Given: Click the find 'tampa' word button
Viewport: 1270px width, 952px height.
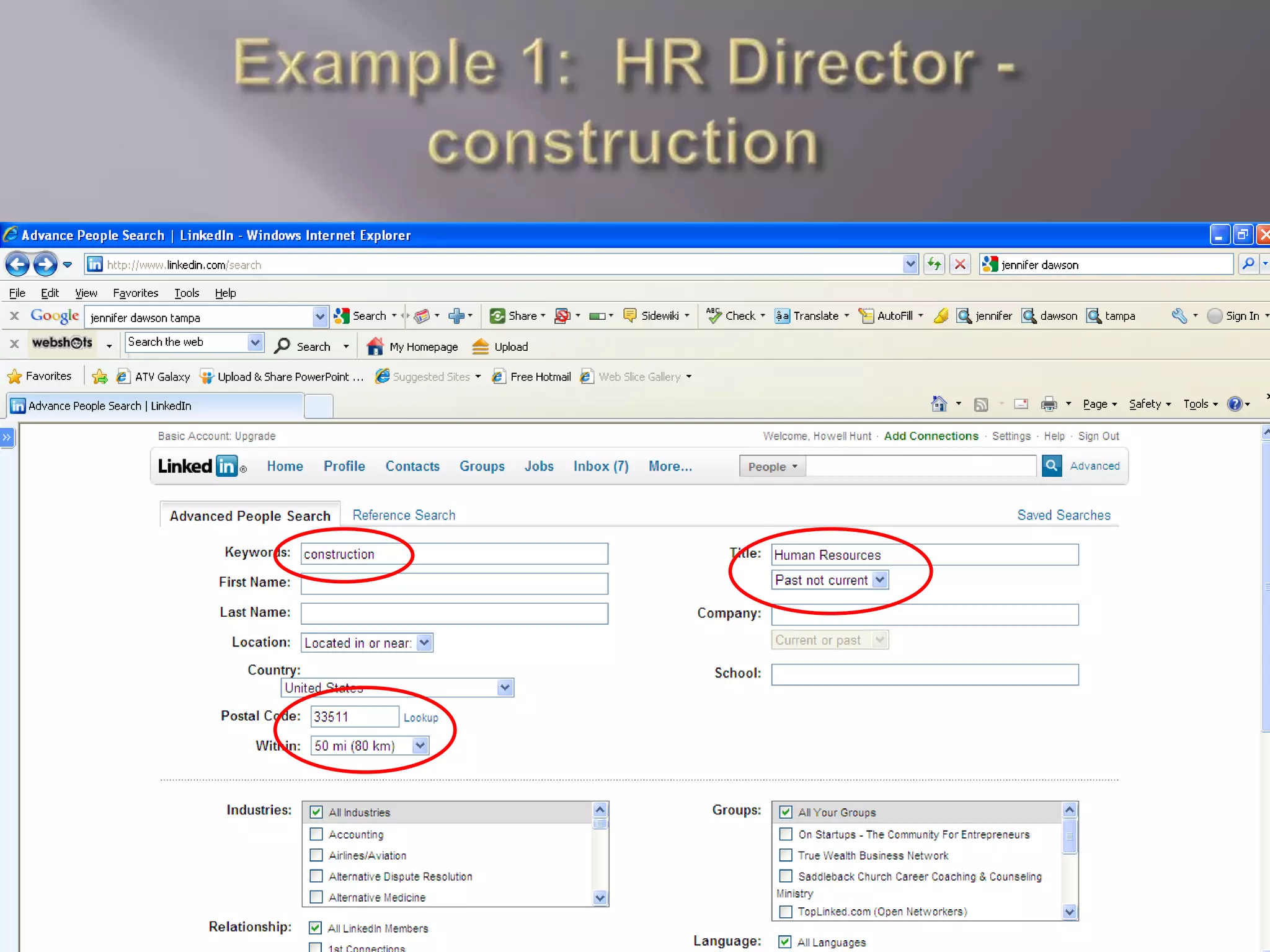Looking at the screenshot, I should [1111, 316].
